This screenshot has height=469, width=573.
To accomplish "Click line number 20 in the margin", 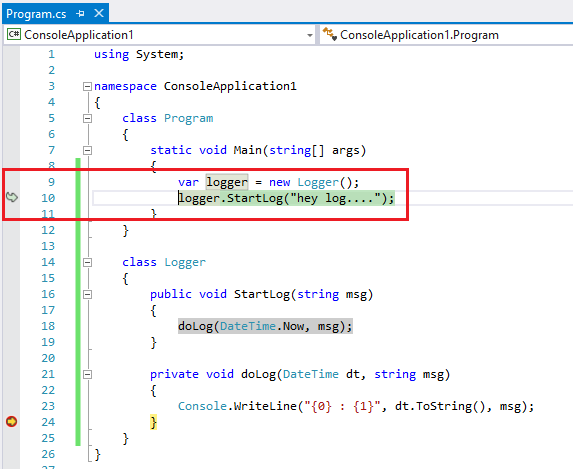I will tap(48, 358).
